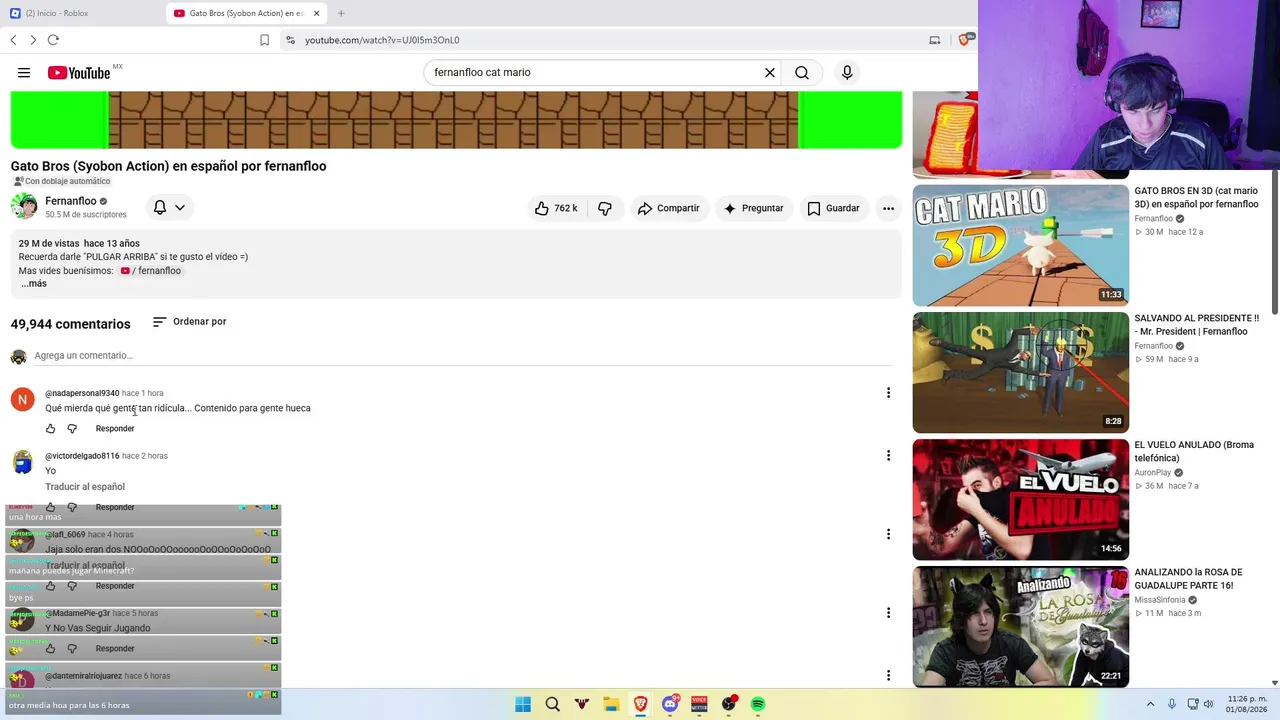
Task: Open the ROSA DE GUADALUPE video thumbnail
Action: coord(1020,627)
